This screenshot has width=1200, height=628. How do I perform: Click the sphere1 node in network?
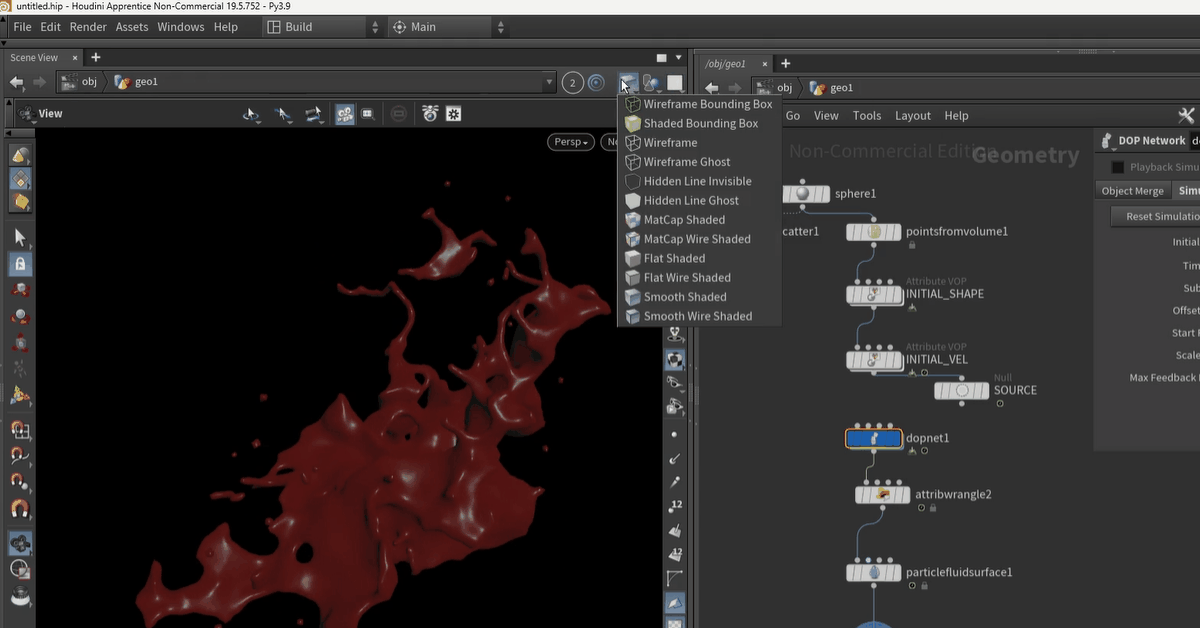click(803, 193)
